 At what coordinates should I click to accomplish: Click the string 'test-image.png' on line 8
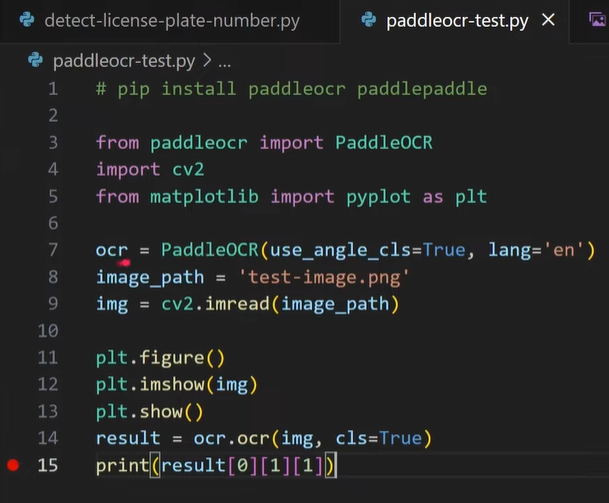tap(324, 278)
